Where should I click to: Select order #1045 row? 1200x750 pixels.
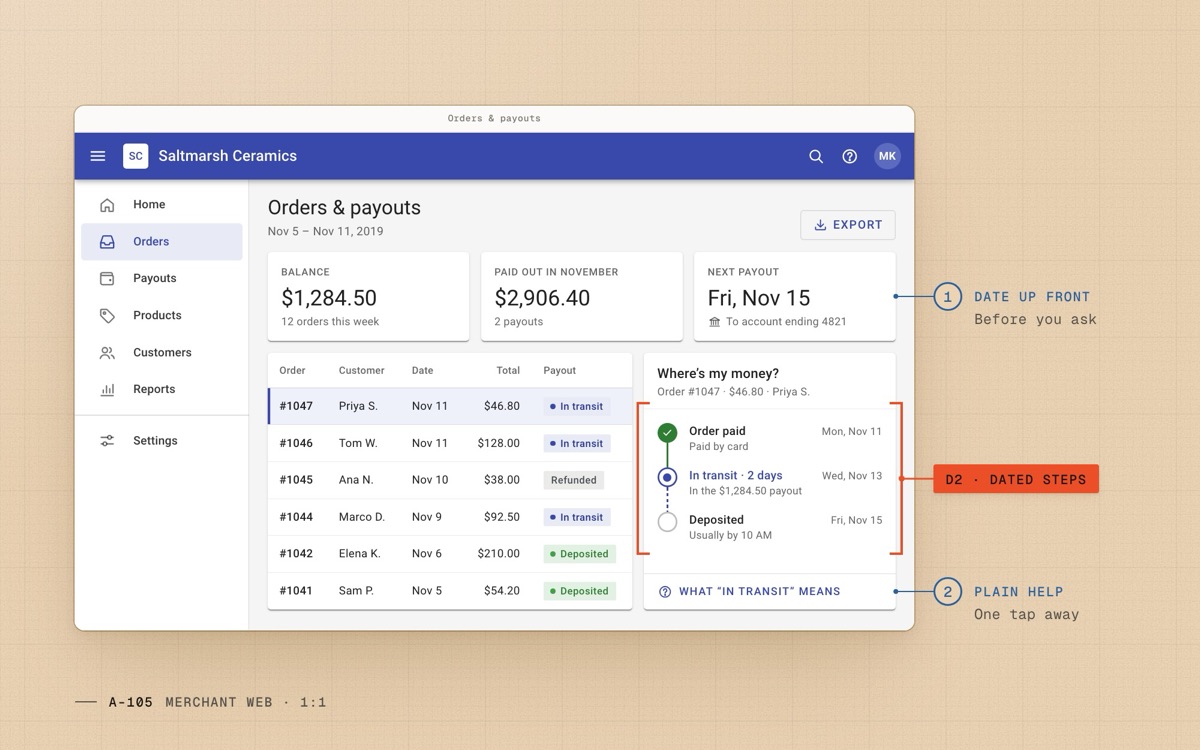pyautogui.click(x=450, y=481)
